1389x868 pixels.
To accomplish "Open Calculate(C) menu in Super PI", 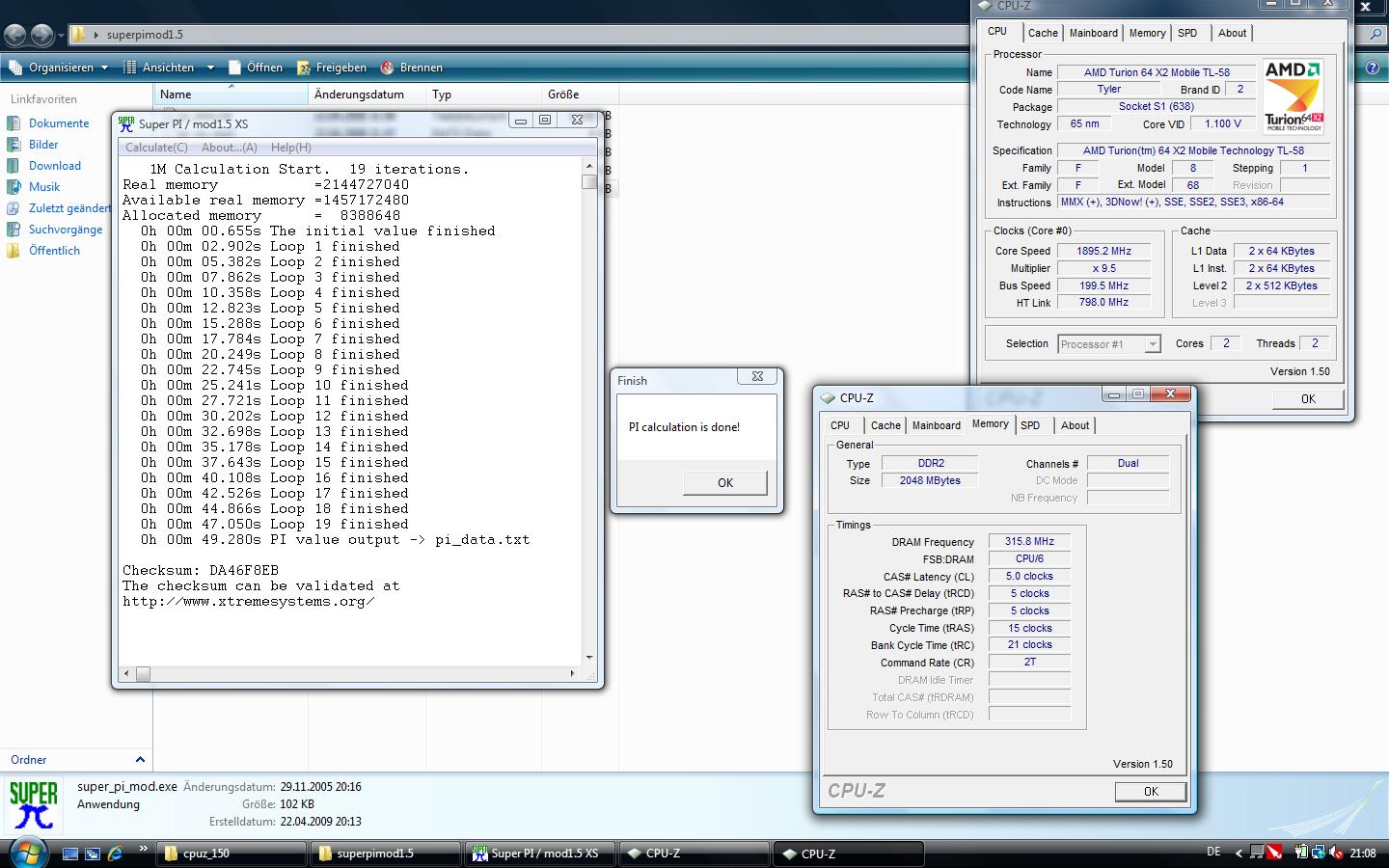I will 156,148.
